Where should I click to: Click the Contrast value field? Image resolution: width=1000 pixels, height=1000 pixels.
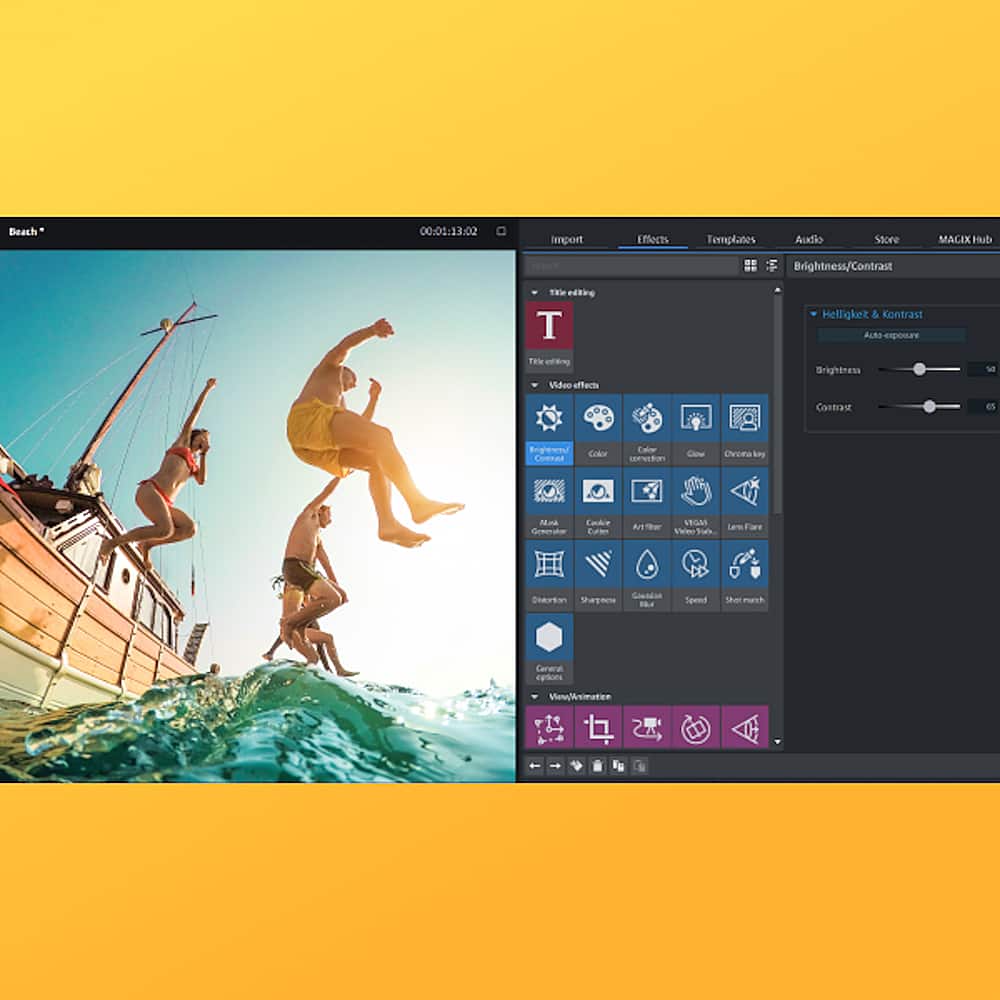pyautogui.click(x=983, y=406)
